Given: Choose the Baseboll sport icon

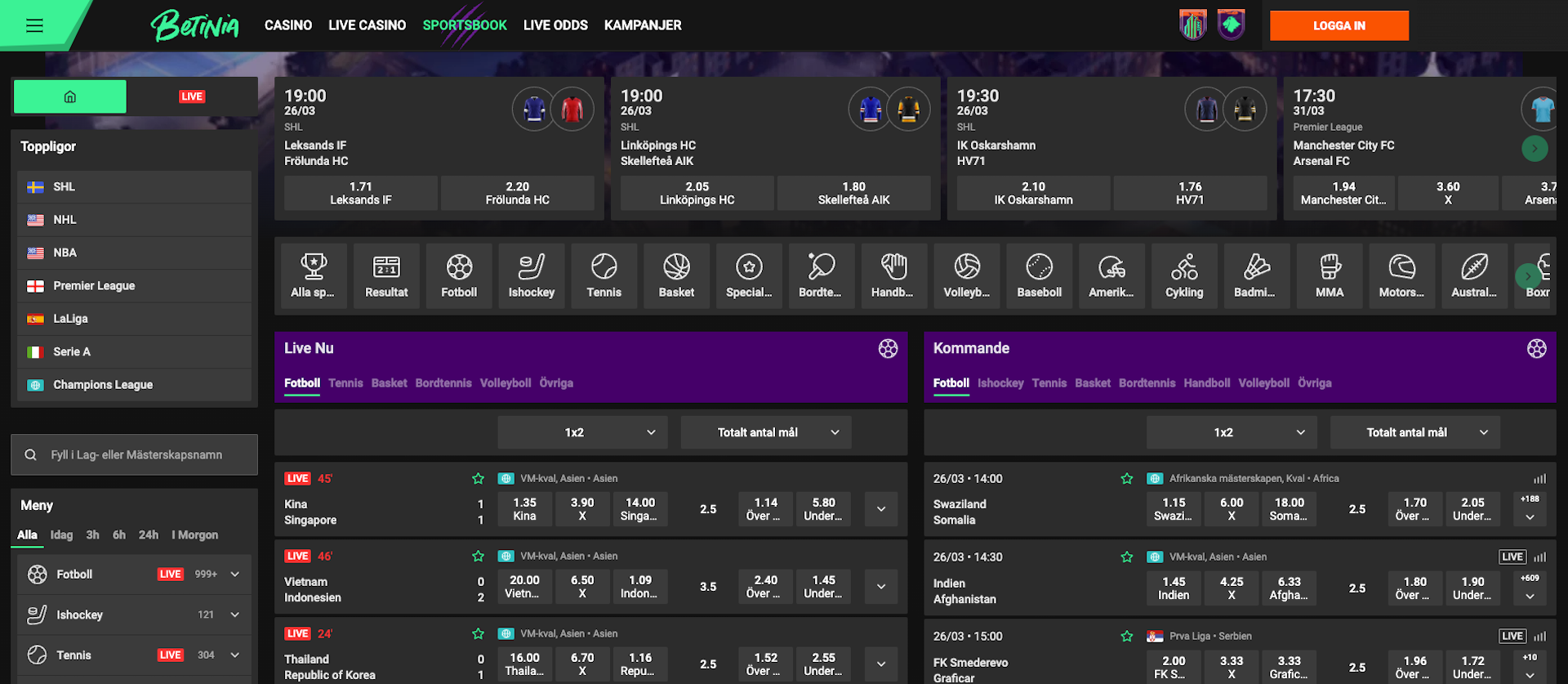Looking at the screenshot, I should tap(1040, 275).
